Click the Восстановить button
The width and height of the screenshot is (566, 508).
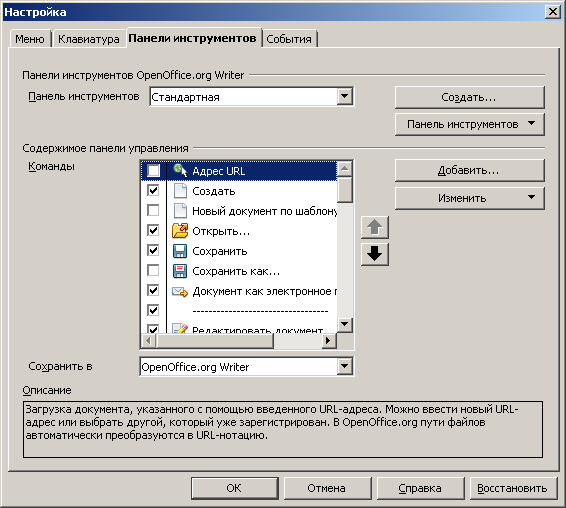click(512, 488)
